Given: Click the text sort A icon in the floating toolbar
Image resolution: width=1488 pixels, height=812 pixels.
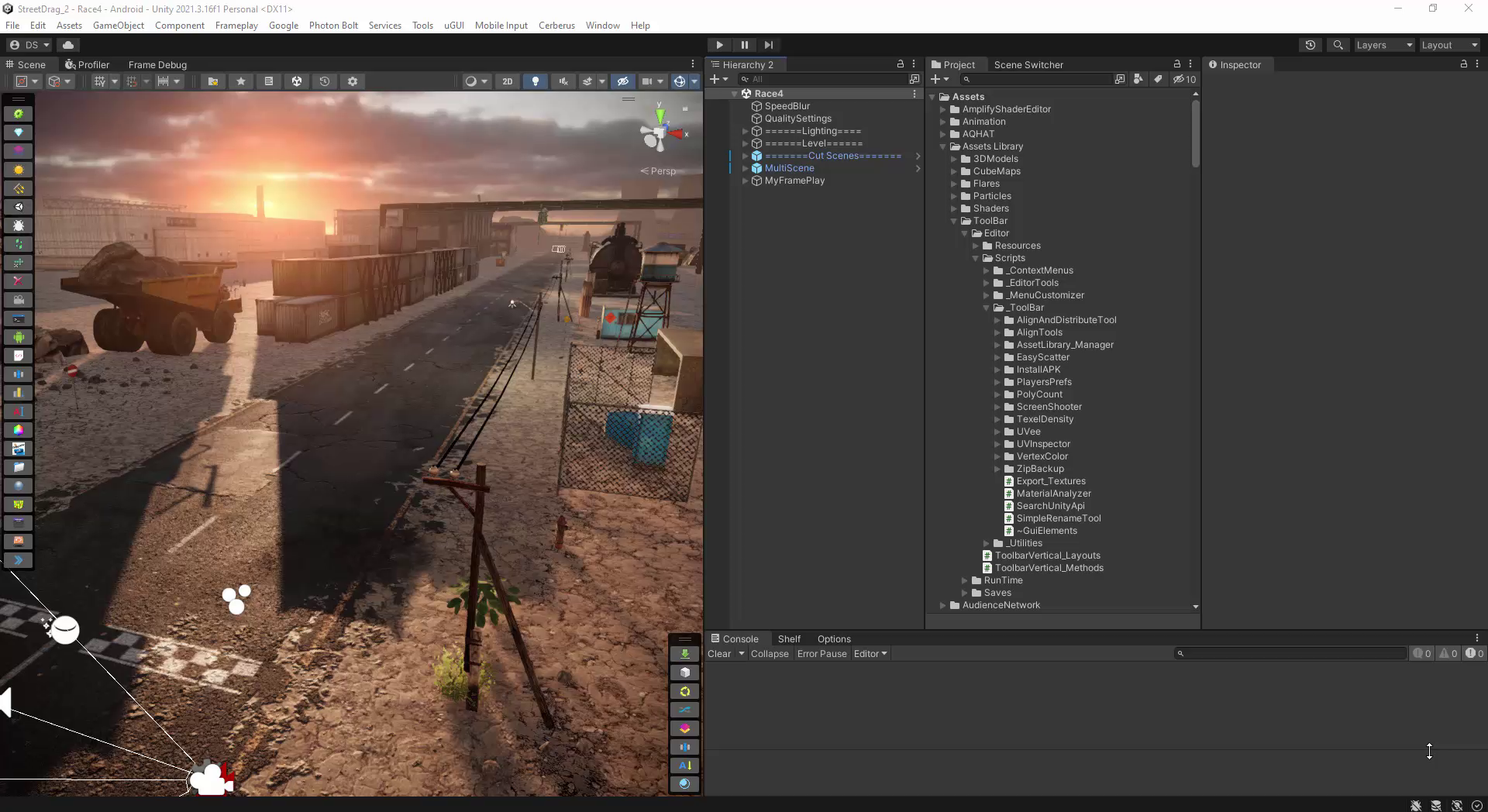Looking at the screenshot, I should pyautogui.click(x=684, y=766).
